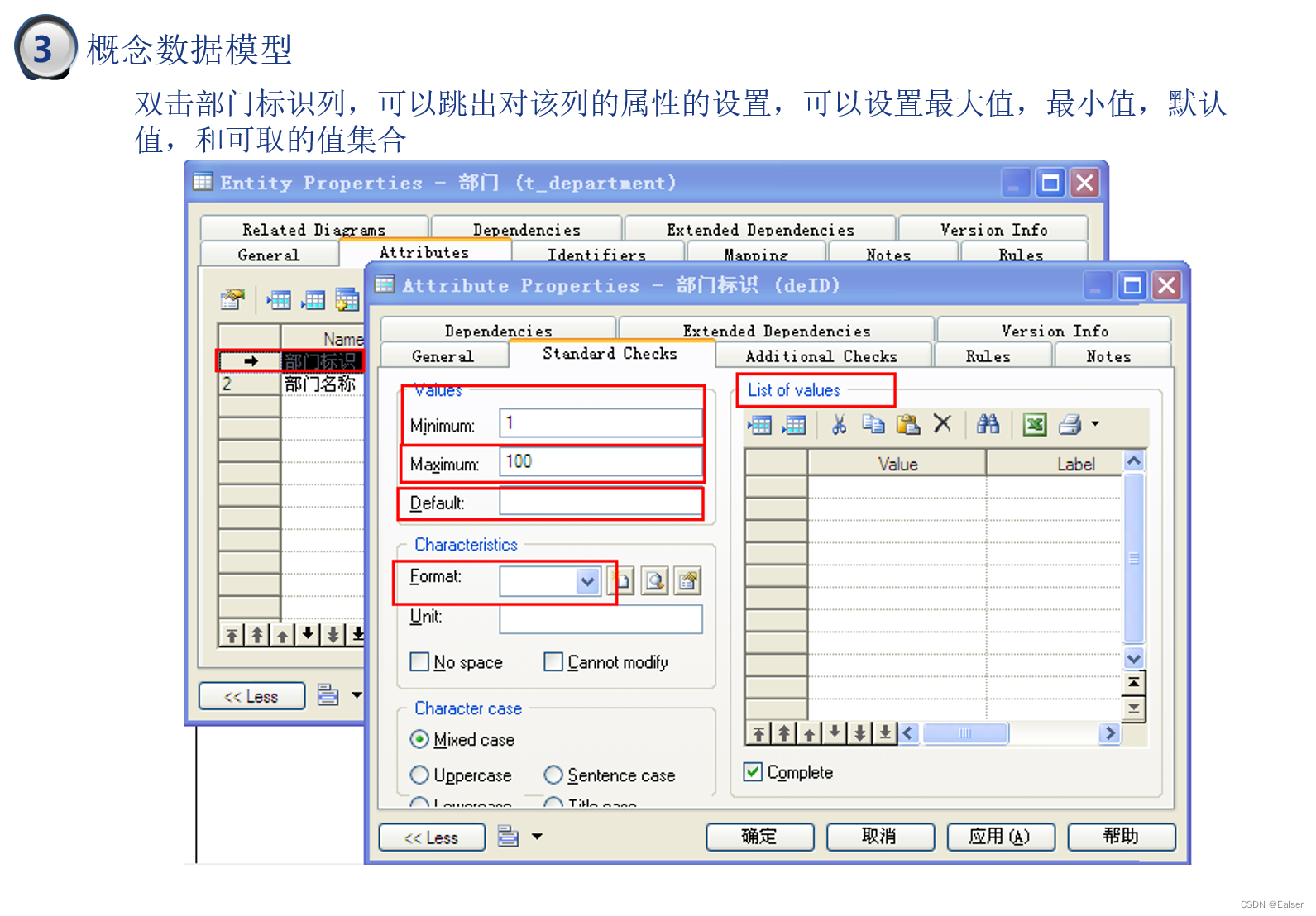
Task: Select the Mixed case radio button
Action: click(x=419, y=739)
